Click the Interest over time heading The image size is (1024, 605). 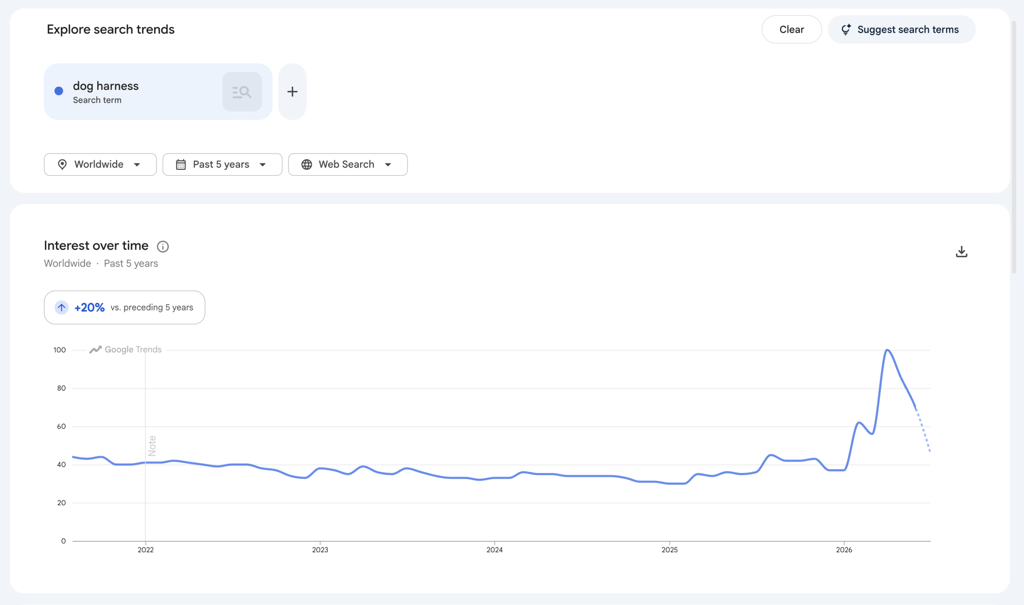[96, 246]
